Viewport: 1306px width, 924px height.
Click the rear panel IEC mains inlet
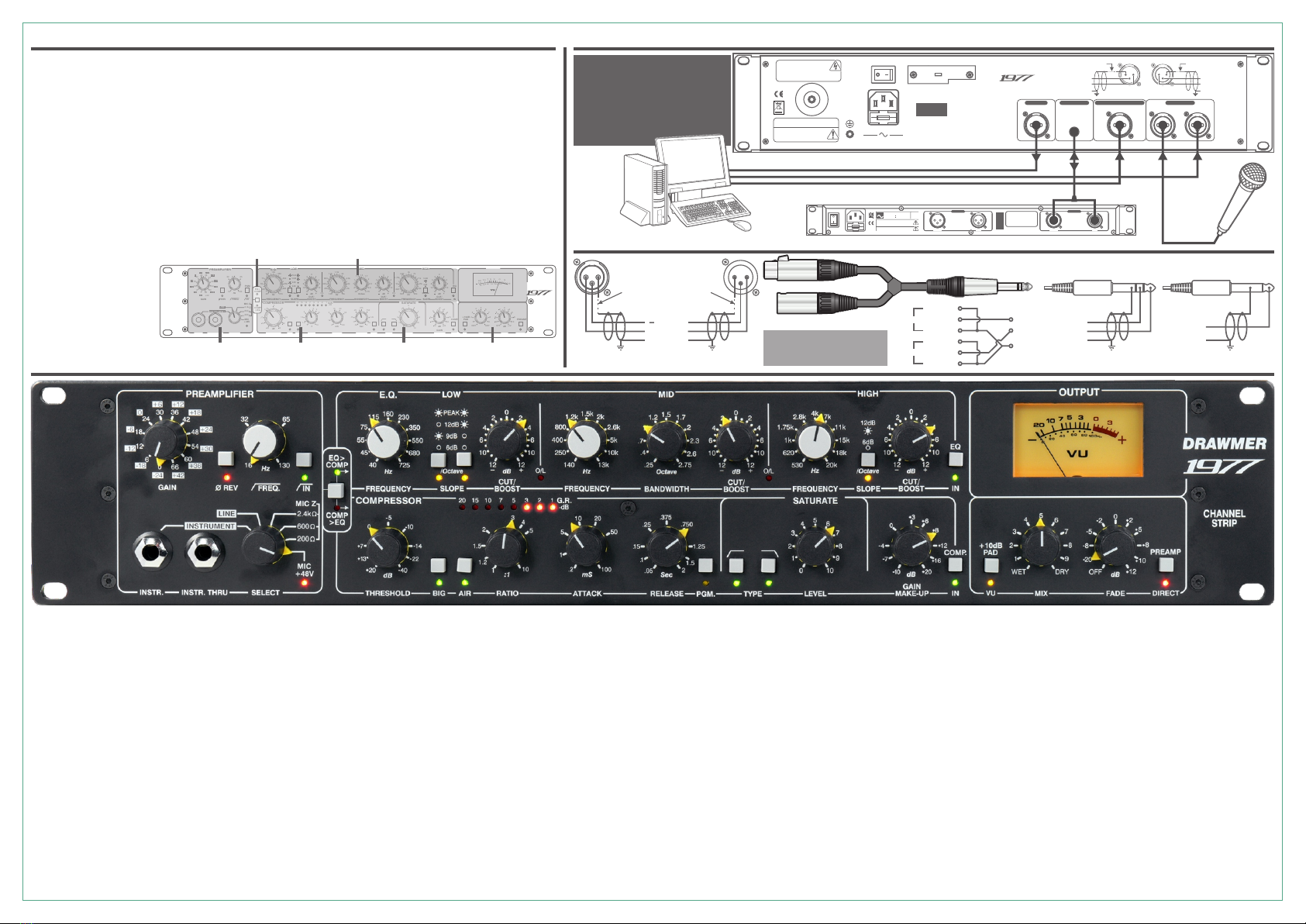(883, 109)
